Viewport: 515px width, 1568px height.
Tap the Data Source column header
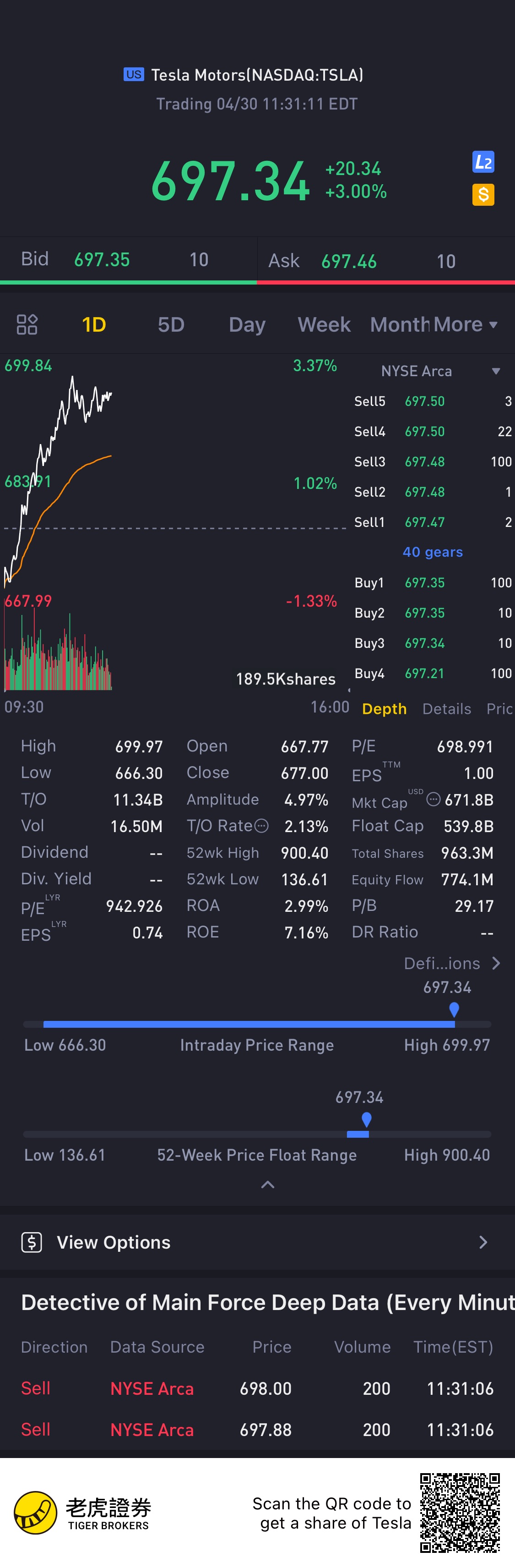[157, 1347]
